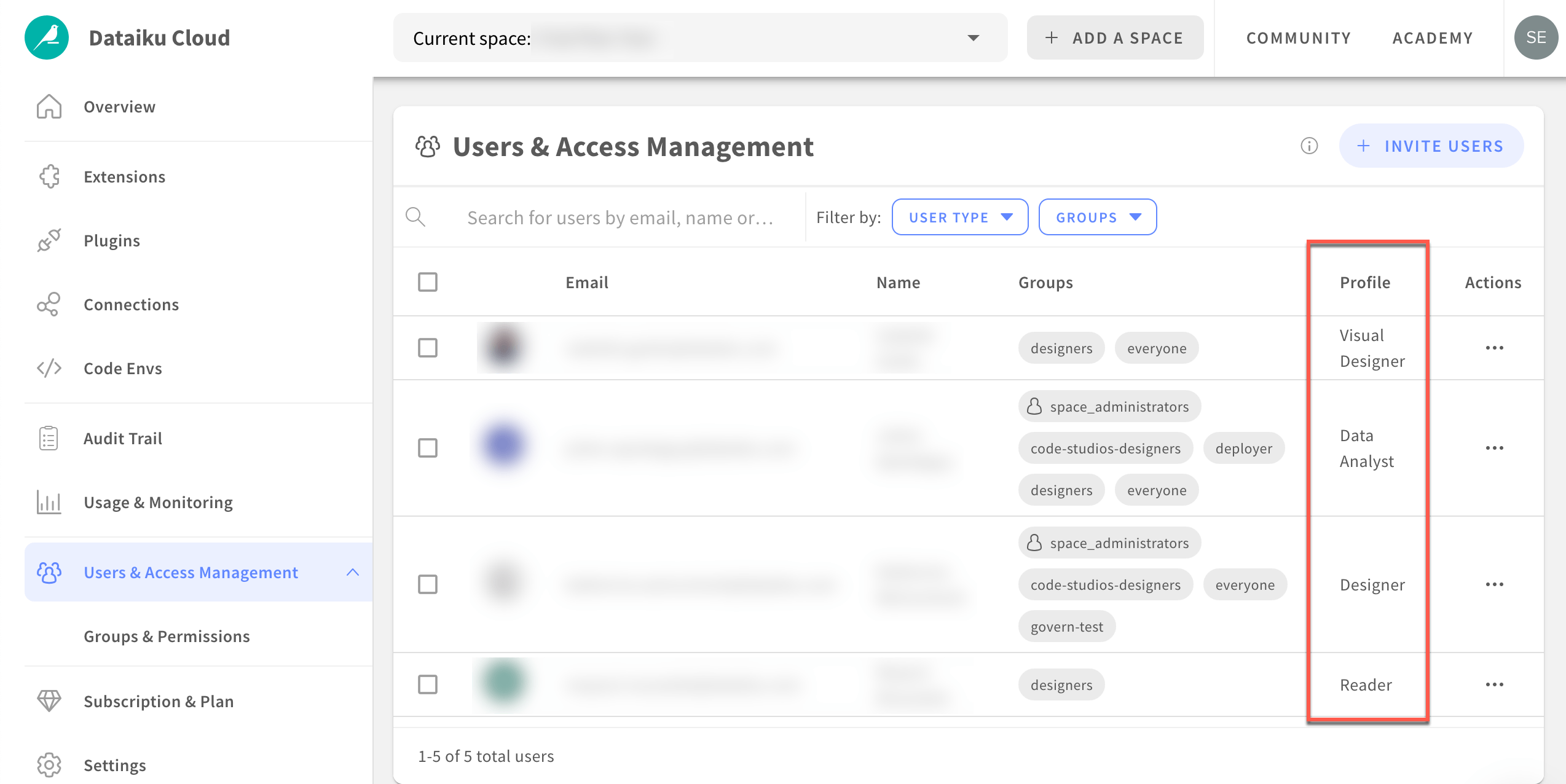Click the Usage & Monitoring chart icon
This screenshot has height=784, width=1566.
coord(49,502)
